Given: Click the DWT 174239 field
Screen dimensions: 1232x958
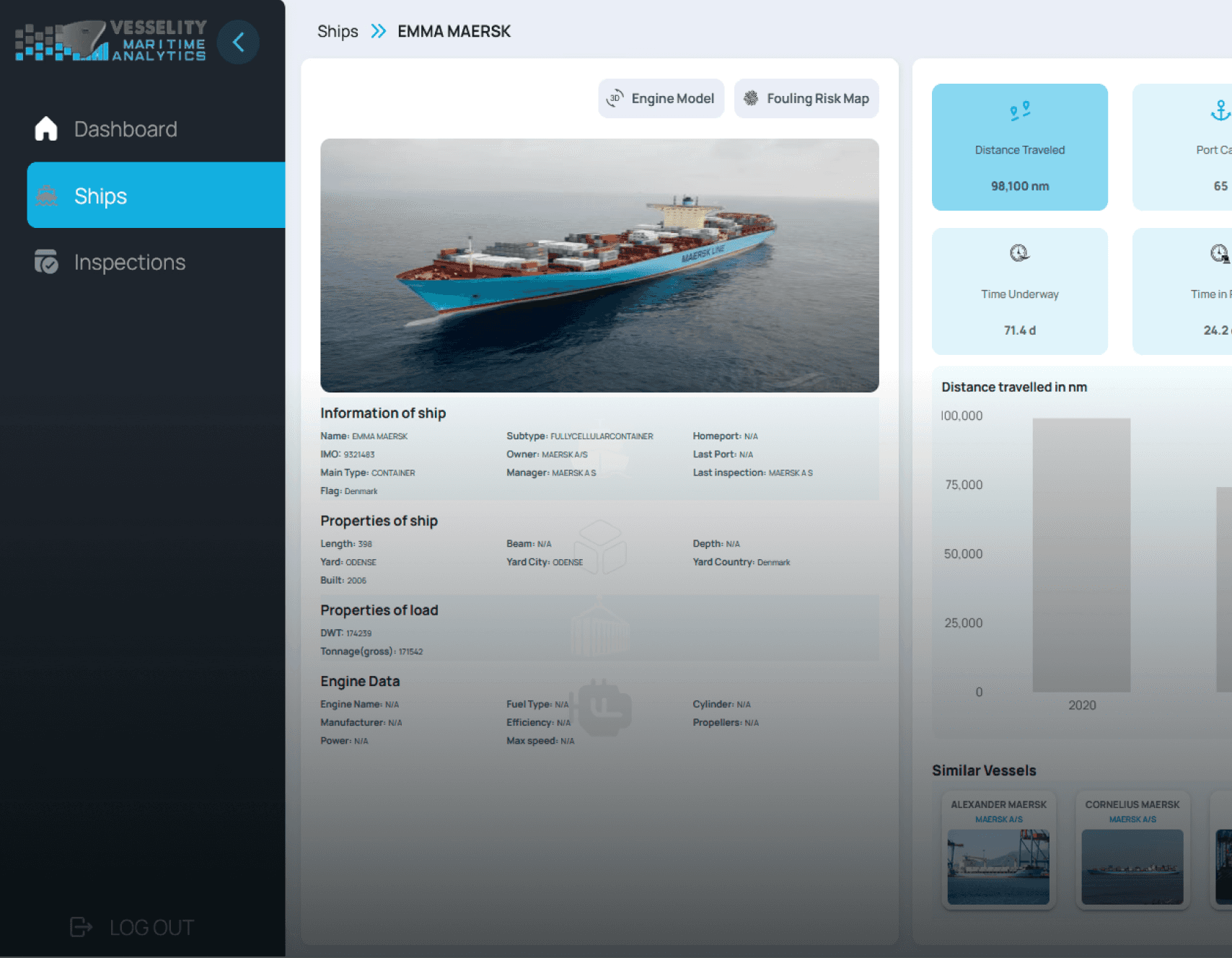Looking at the screenshot, I should [x=346, y=633].
